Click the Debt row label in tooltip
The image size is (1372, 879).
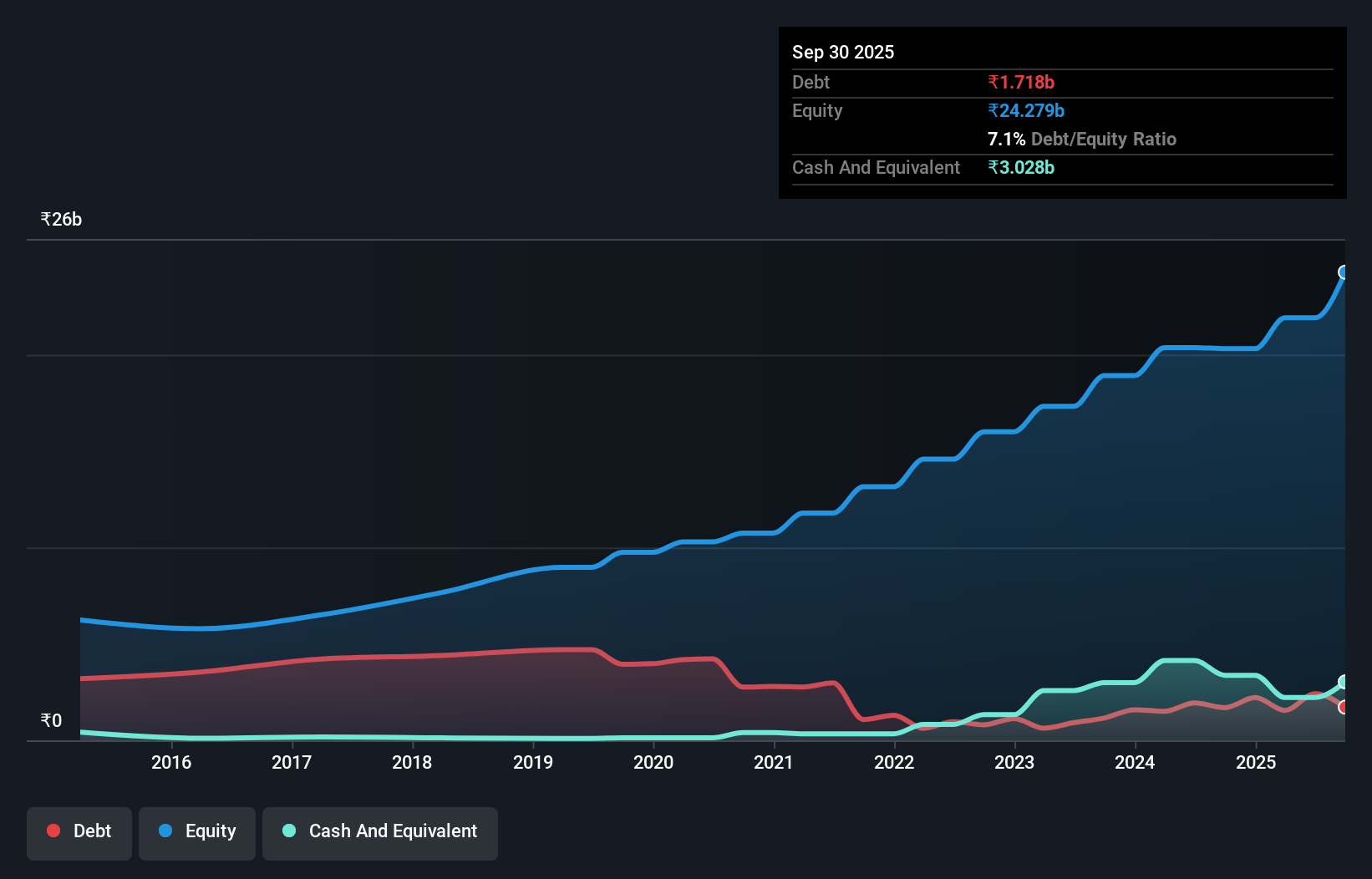(x=810, y=82)
